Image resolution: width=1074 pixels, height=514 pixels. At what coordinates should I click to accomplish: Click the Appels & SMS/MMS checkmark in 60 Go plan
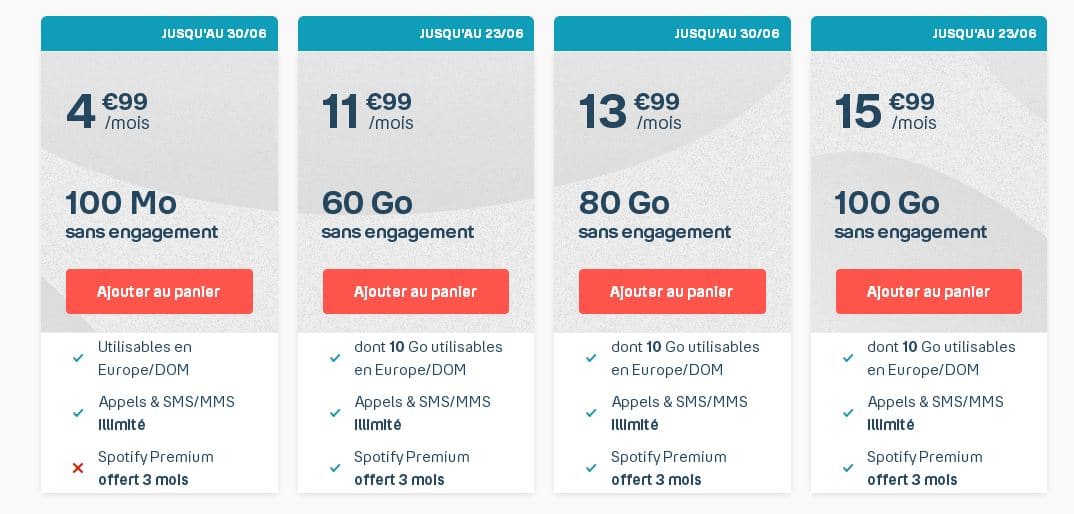(x=335, y=413)
